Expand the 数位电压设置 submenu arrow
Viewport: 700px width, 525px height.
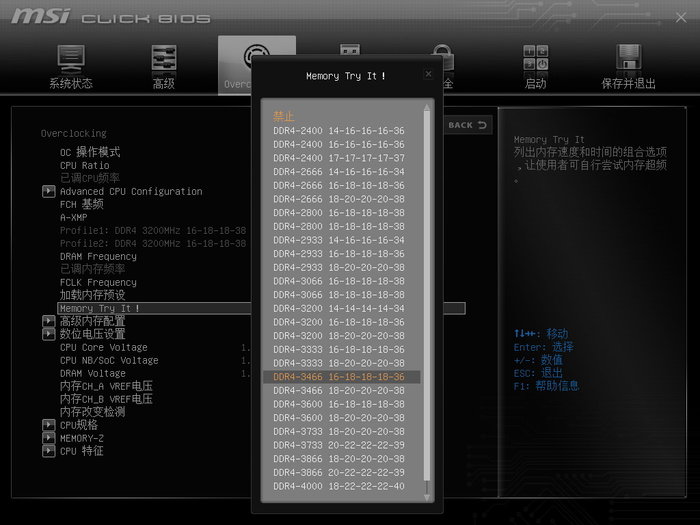[48, 334]
